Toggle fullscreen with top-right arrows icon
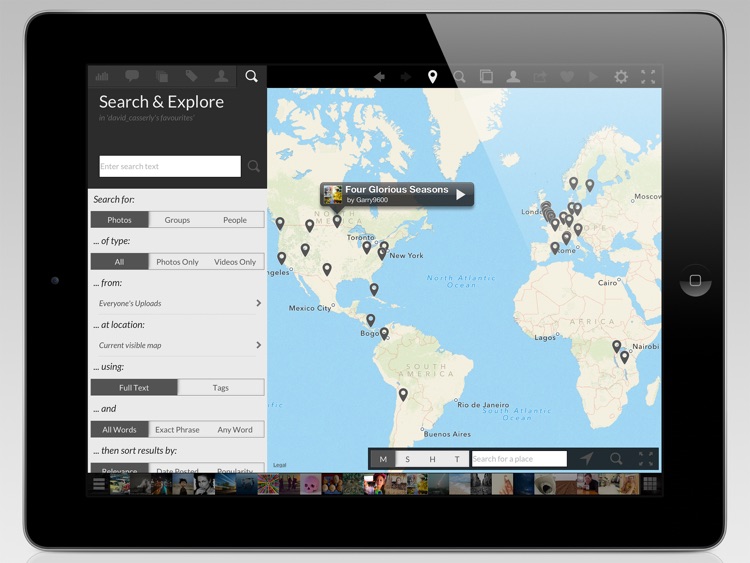750x563 pixels. (x=648, y=77)
